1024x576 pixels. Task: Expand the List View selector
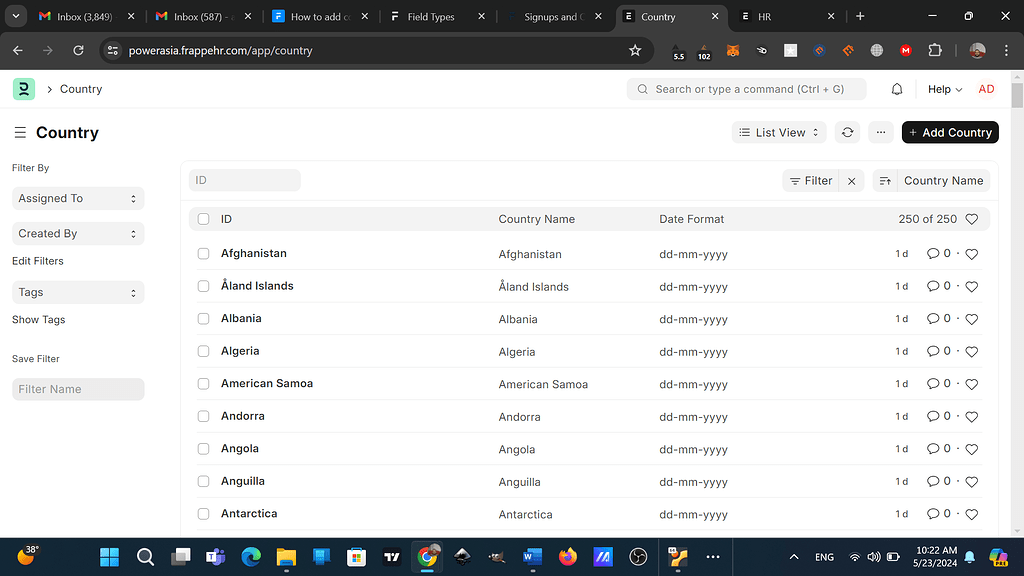pyautogui.click(x=779, y=132)
